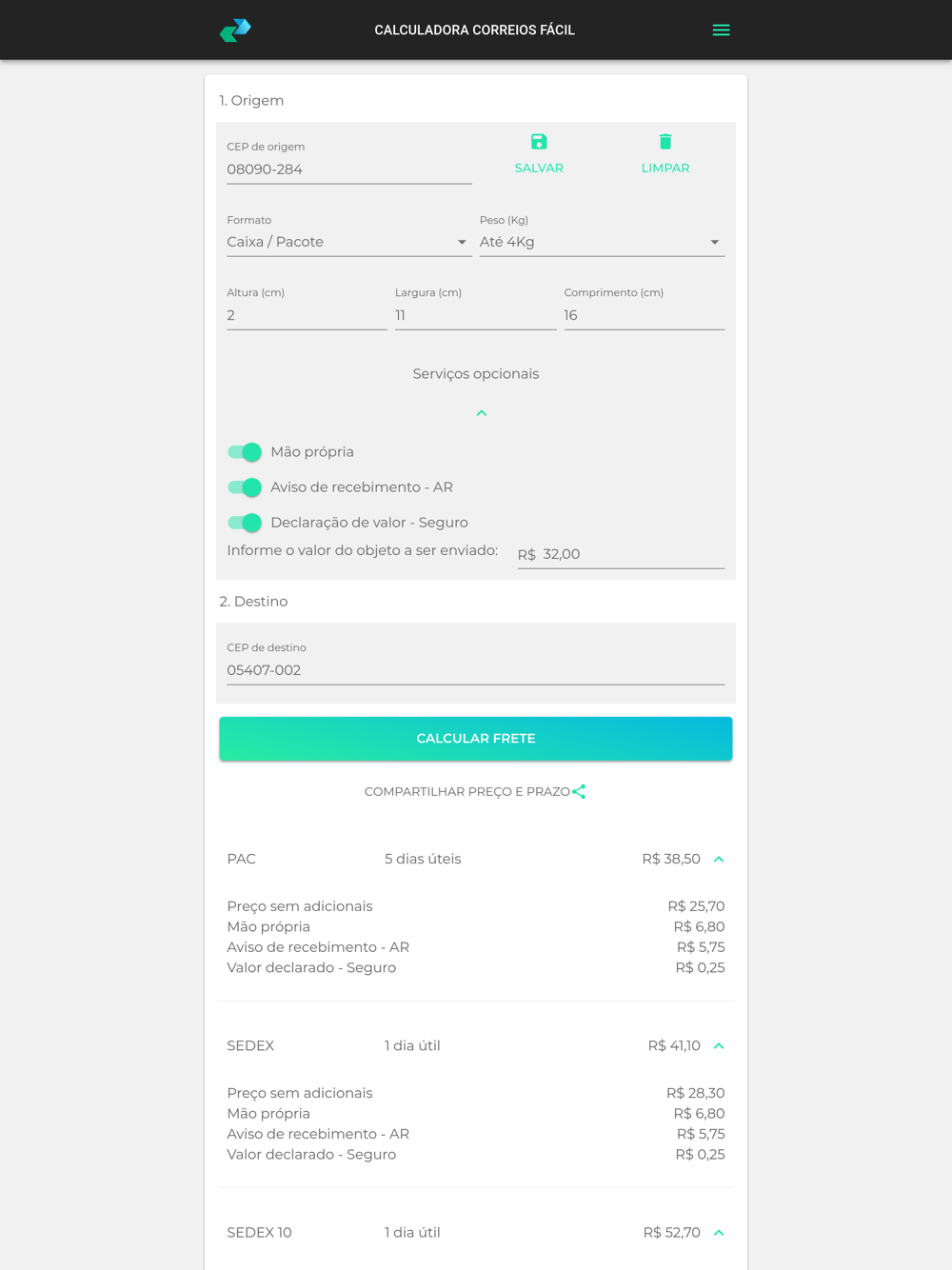Click the share icon beside Compartilhar
Viewport: 952px width, 1270px height.
click(x=579, y=791)
